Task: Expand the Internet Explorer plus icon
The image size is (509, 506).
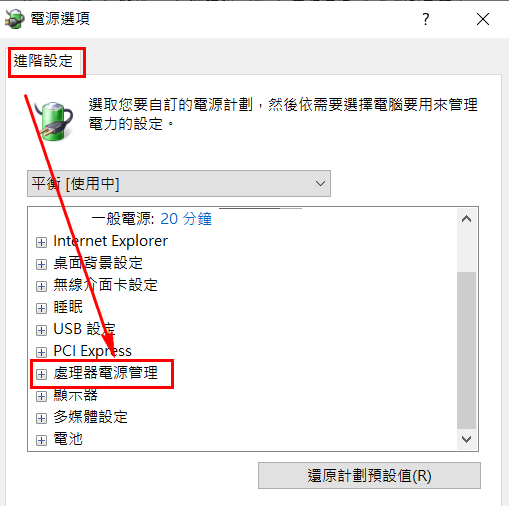Action: [41, 242]
